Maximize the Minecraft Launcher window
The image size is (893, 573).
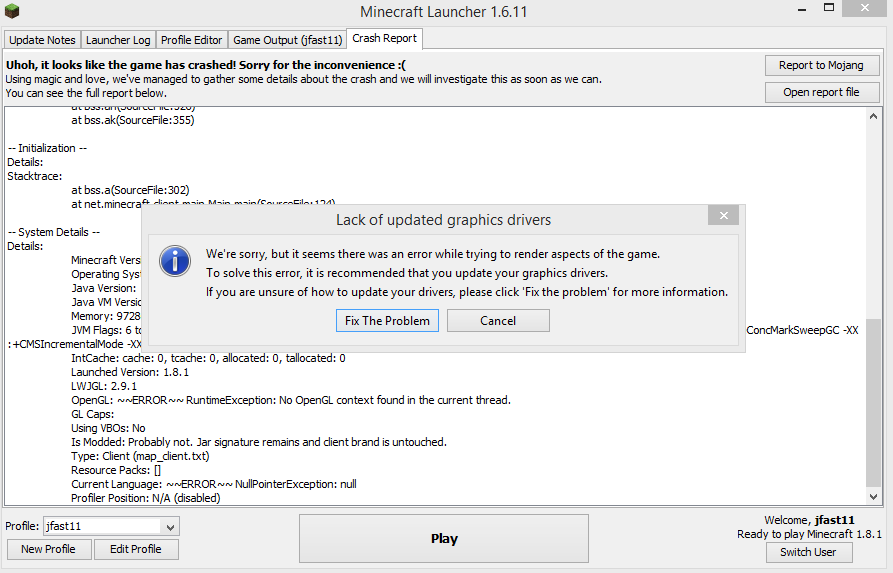[x=829, y=8]
